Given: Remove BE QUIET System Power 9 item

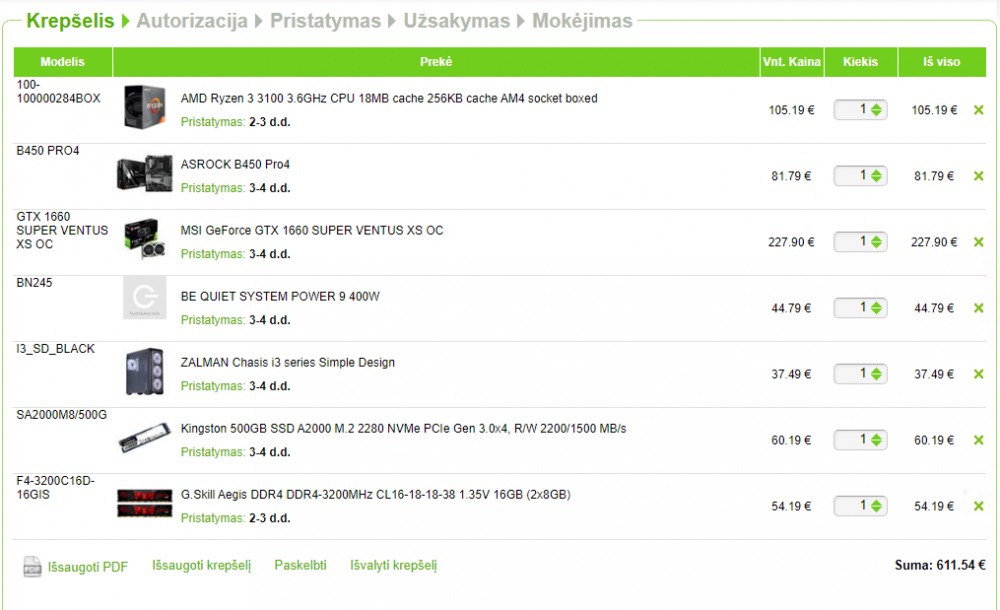Looking at the screenshot, I should 978,308.
